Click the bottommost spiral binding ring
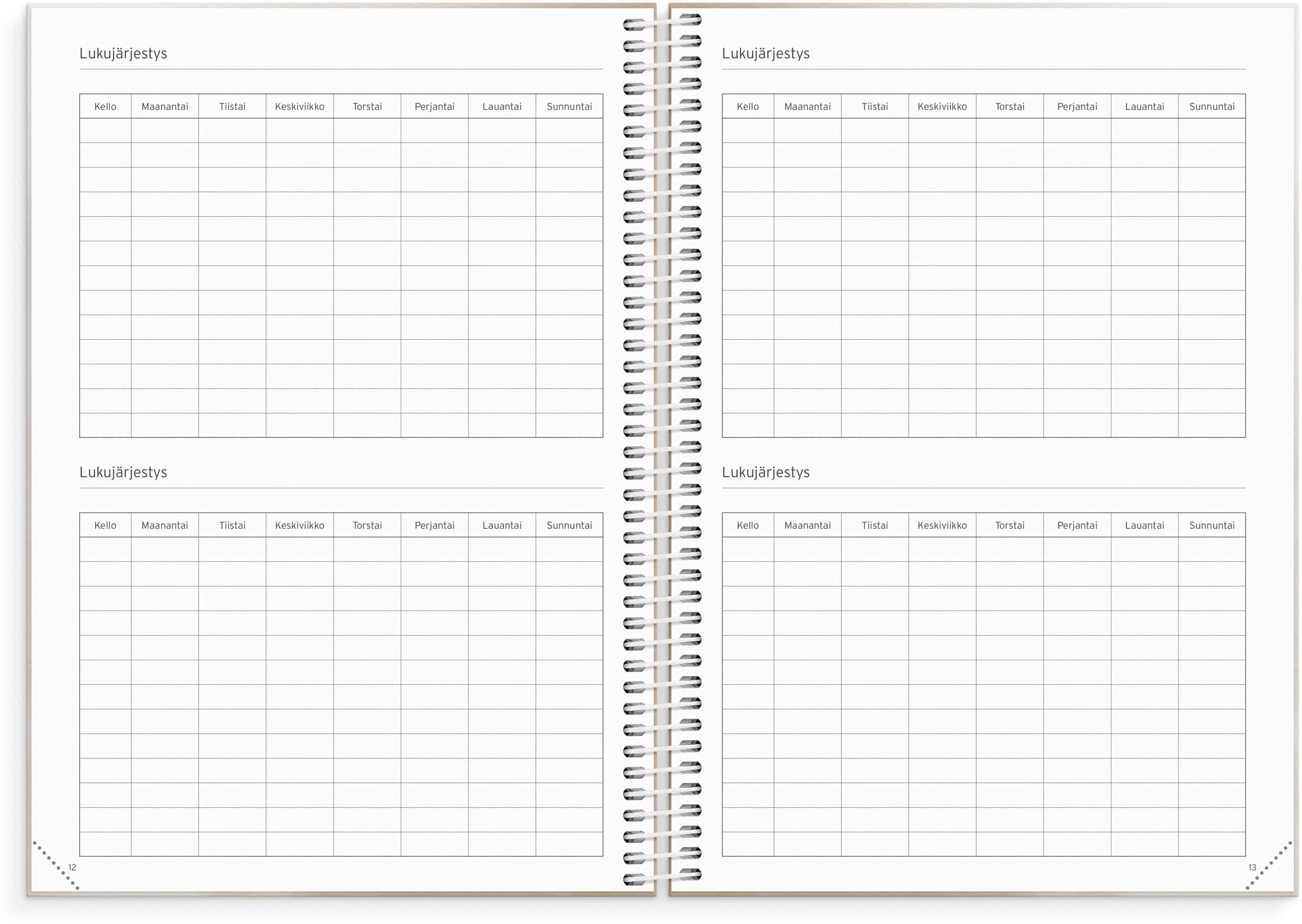 pyautogui.click(x=662, y=877)
